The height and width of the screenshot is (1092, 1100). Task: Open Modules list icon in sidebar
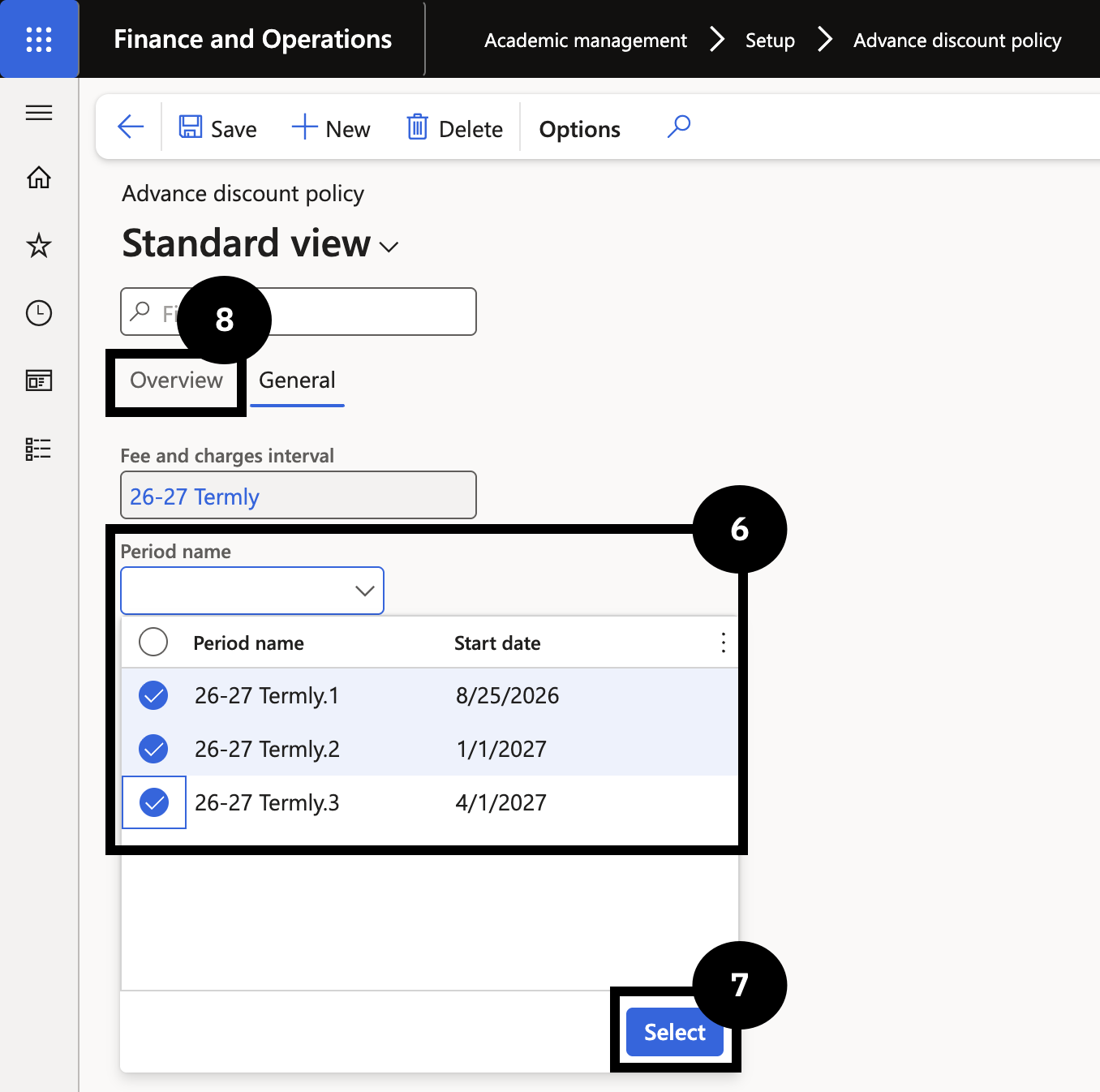(x=39, y=449)
